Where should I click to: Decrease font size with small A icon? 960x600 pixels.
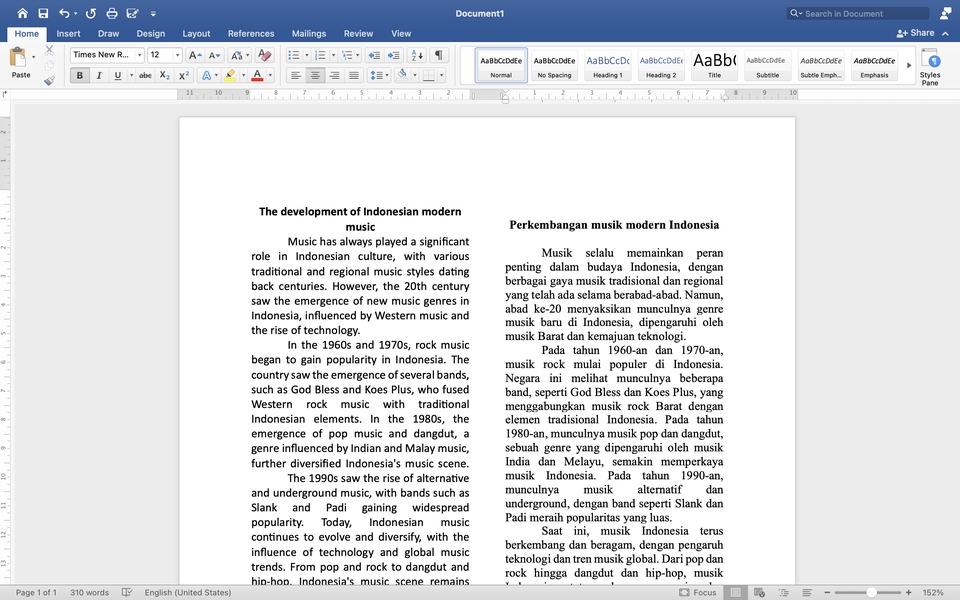[x=214, y=55]
